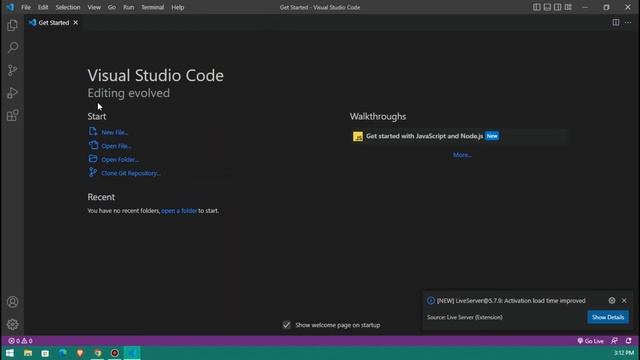The width and height of the screenshot is (640, 360).
Task: Open Microsoft Edge from the taskbar
Action: 62,353
